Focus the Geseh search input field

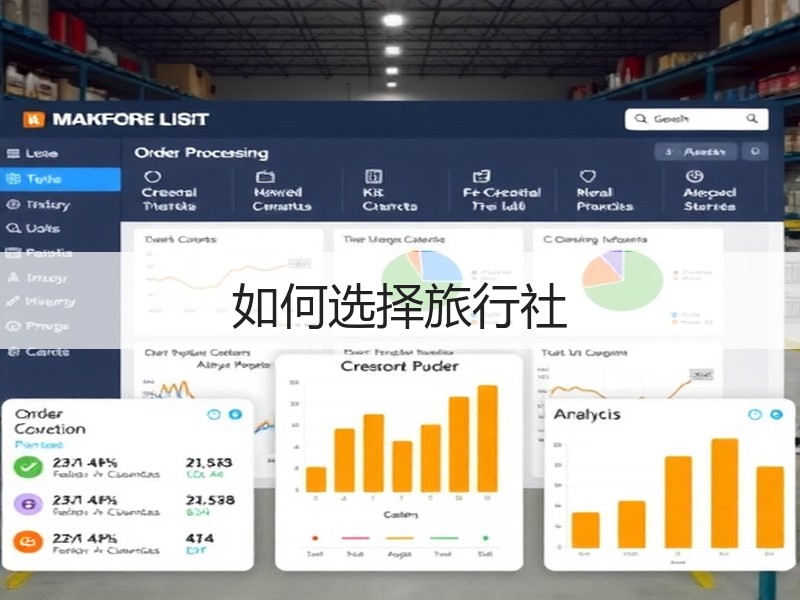(696, 119)
